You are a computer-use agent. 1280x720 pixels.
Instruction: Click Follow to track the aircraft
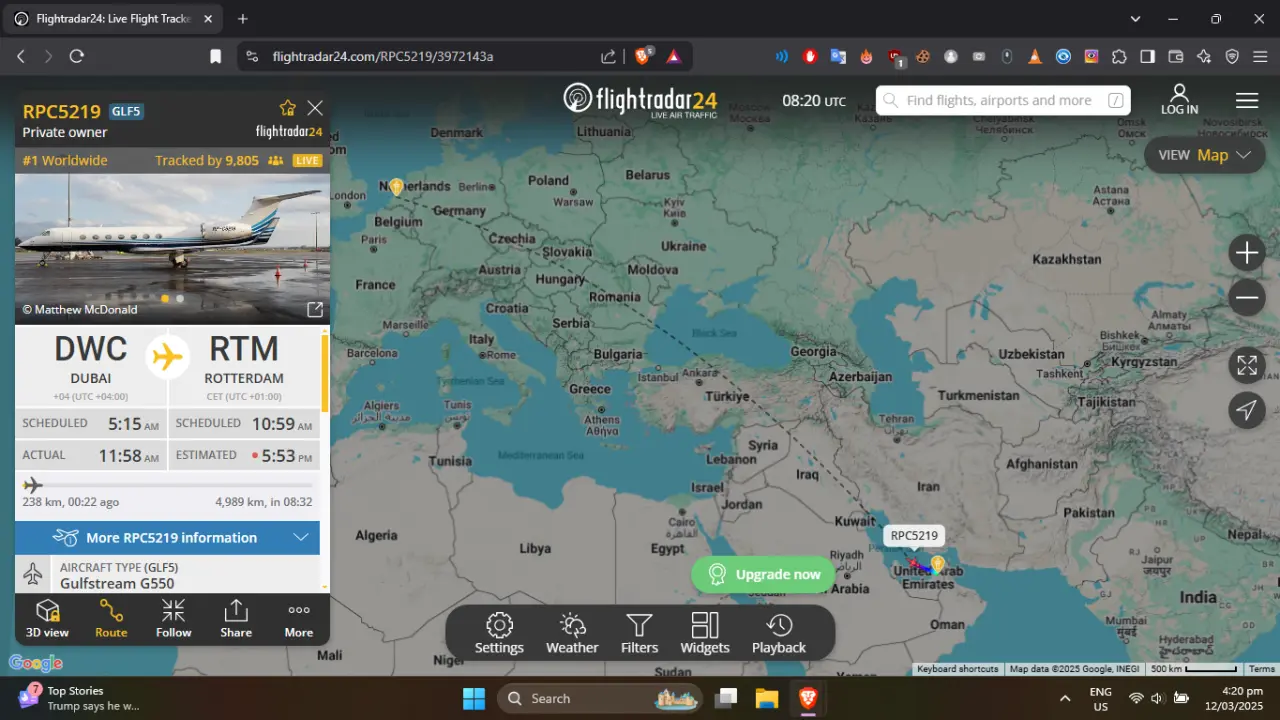[173, 618]
